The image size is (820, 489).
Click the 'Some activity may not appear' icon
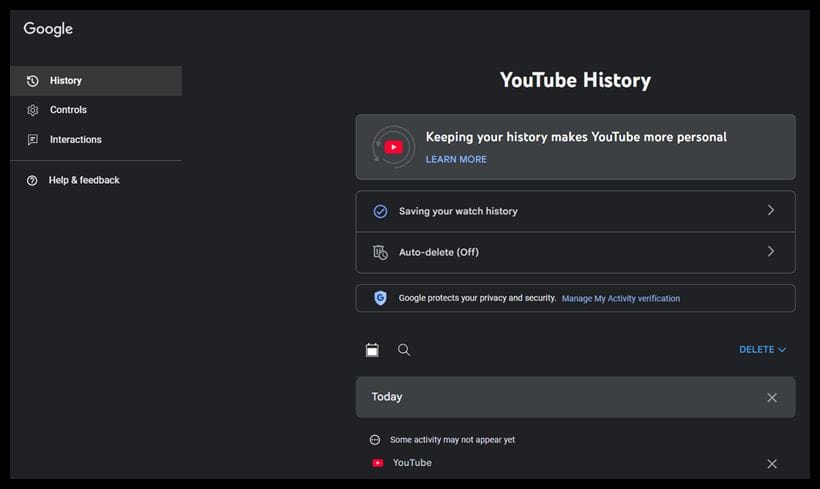[376, 440]
